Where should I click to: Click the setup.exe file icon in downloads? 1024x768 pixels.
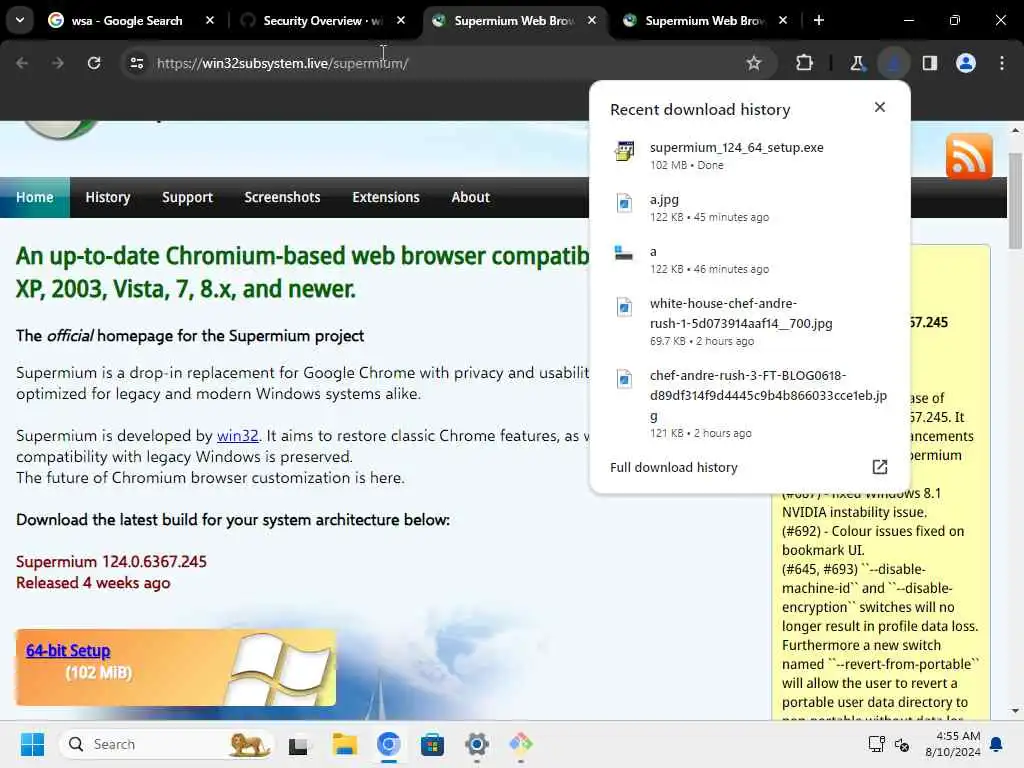[624, 151]
